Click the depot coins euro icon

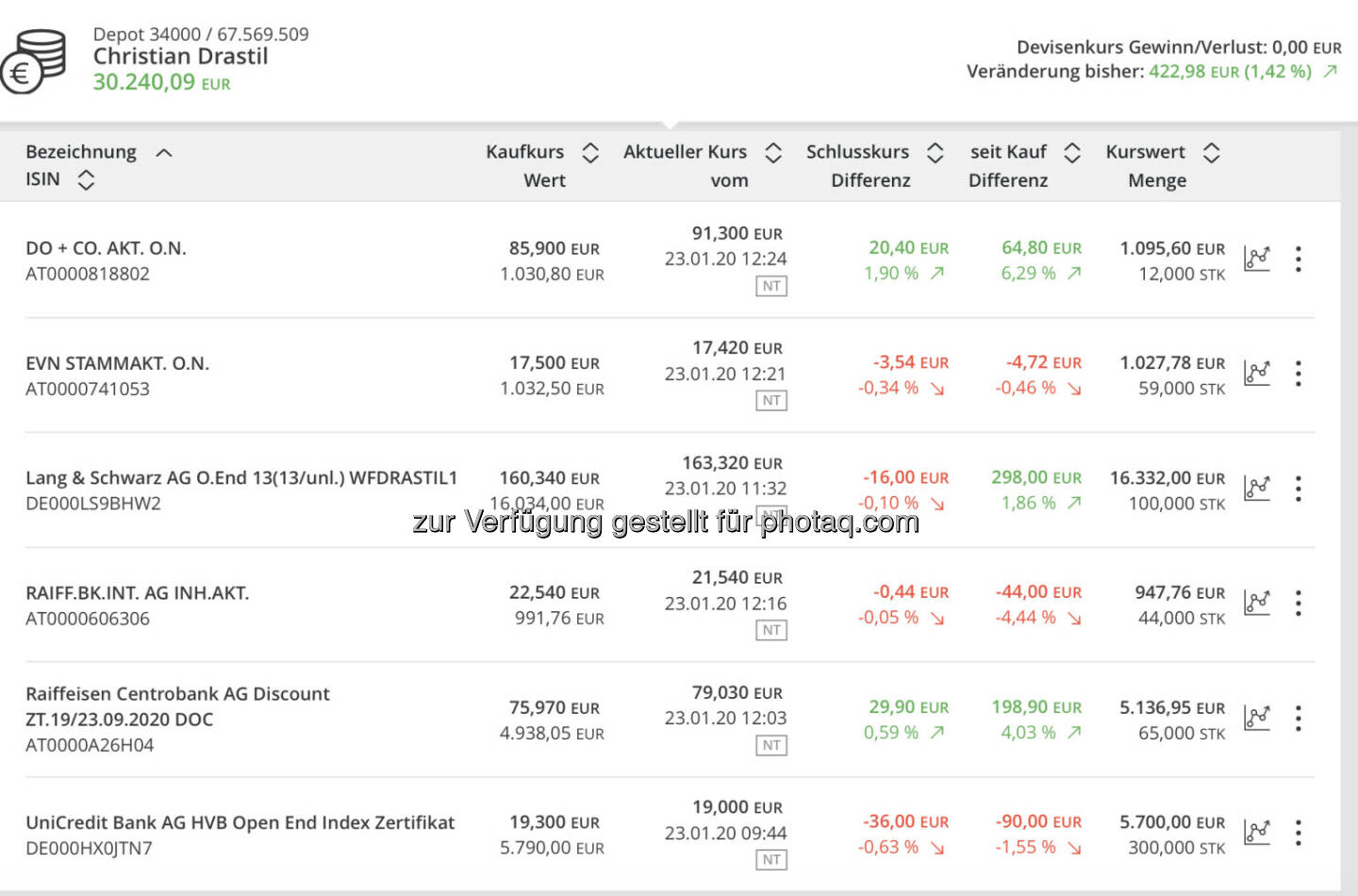(x=34, y=61)
